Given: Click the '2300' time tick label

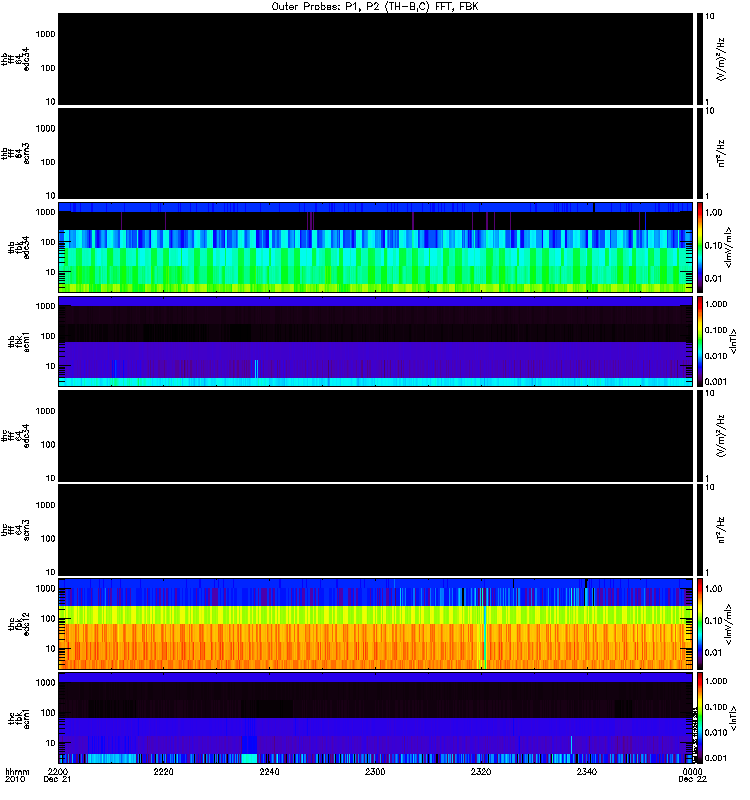Looking at the screenshot, I should pyautogui.click(x=375, y=771).
